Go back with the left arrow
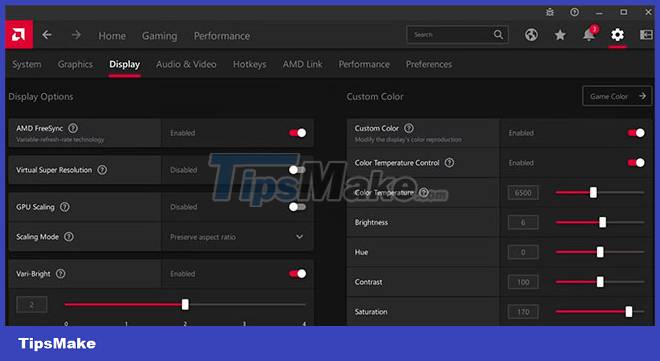Viewport: 660px width, 361px height. click(x=47, y=35)
